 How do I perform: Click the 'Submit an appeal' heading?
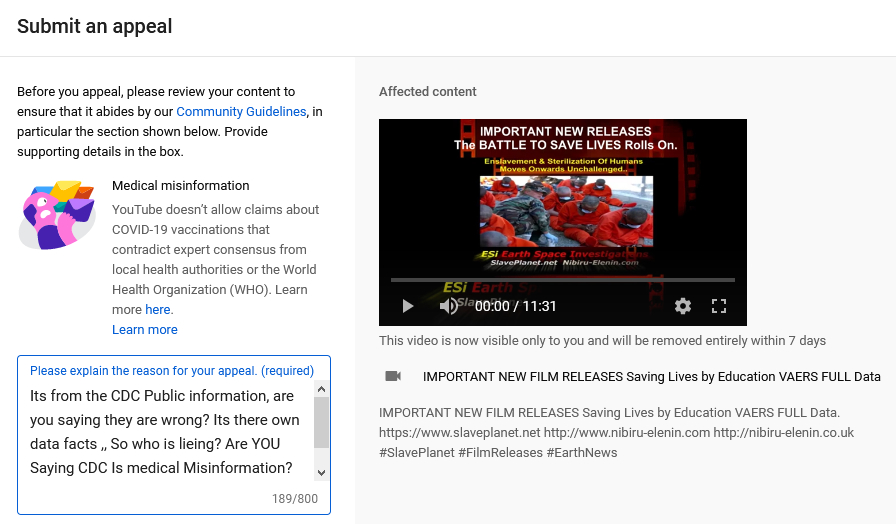94,26
